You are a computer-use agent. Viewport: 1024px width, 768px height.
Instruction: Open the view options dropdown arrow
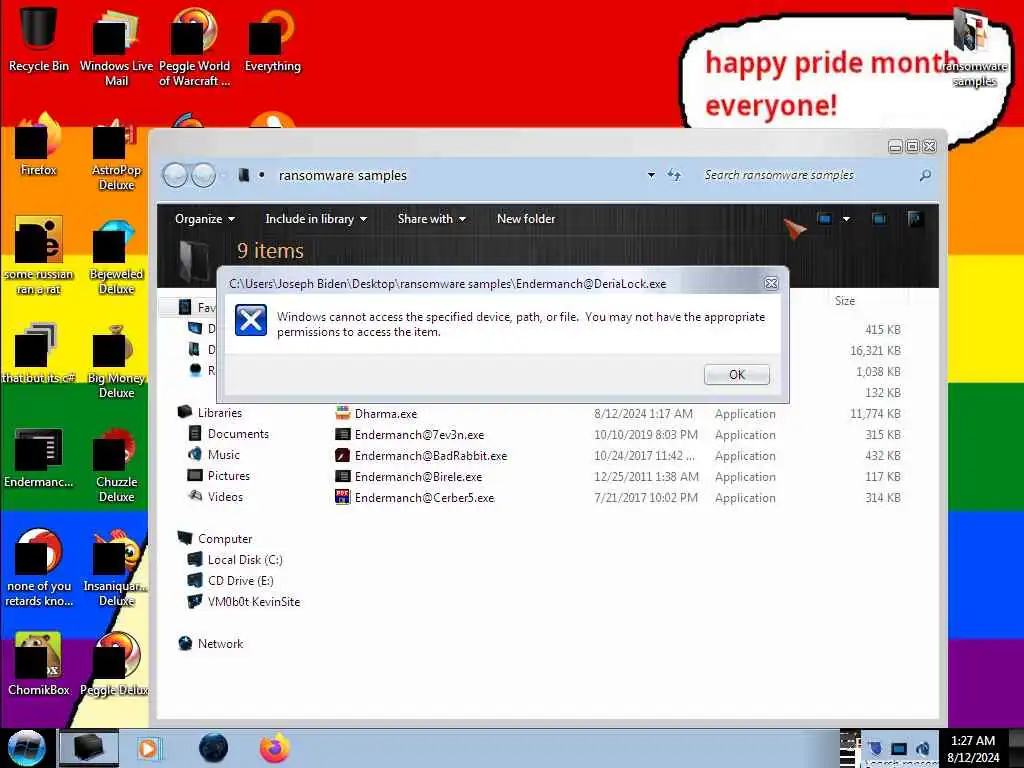click(x=846, y=219)
